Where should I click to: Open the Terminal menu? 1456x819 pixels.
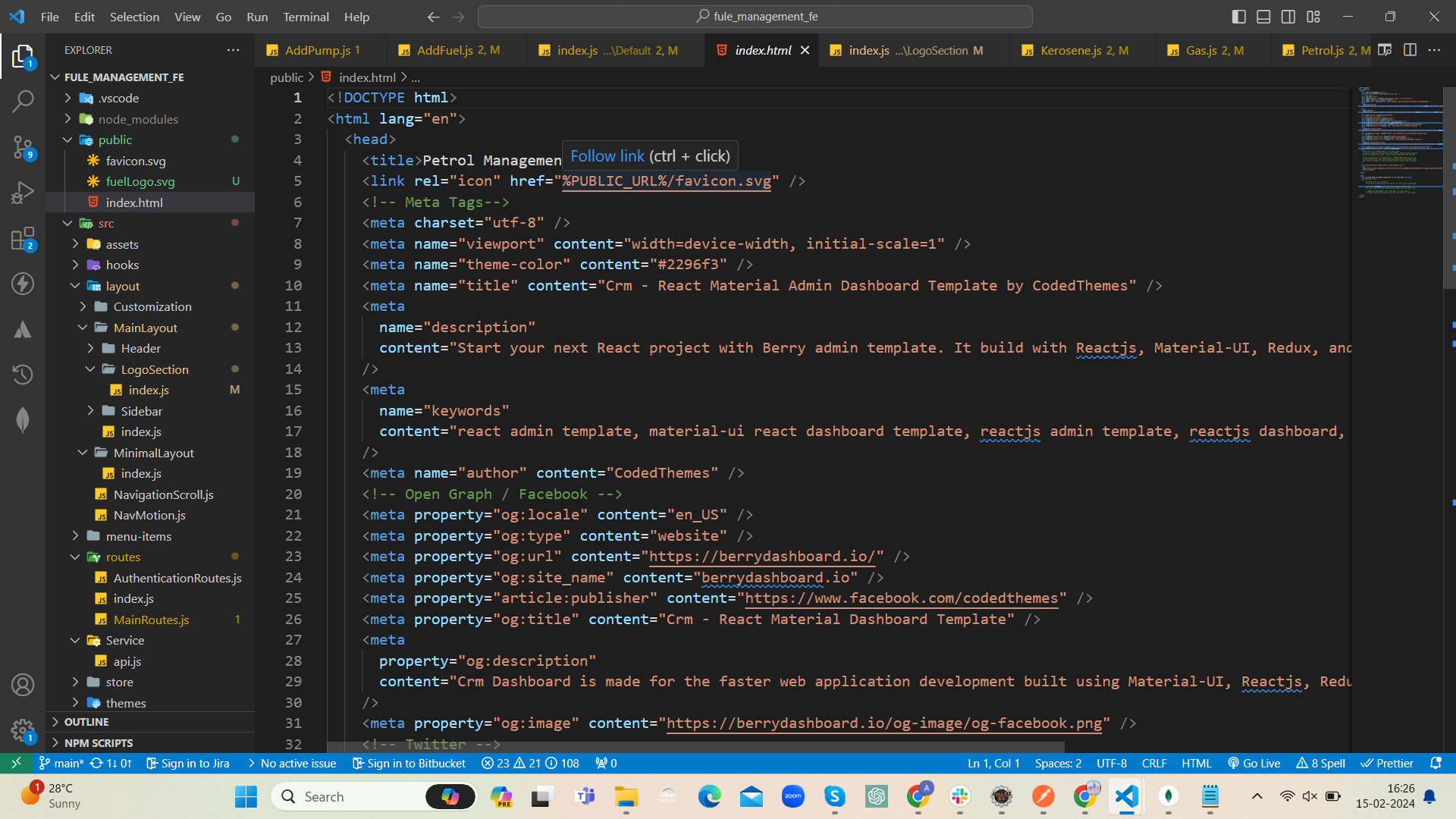pos(306,17)
